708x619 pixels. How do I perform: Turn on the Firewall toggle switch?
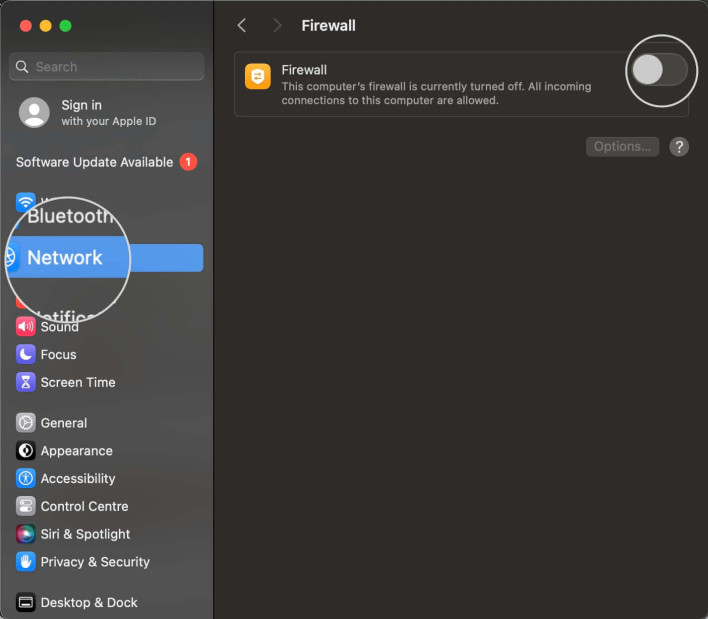point(659,70)
